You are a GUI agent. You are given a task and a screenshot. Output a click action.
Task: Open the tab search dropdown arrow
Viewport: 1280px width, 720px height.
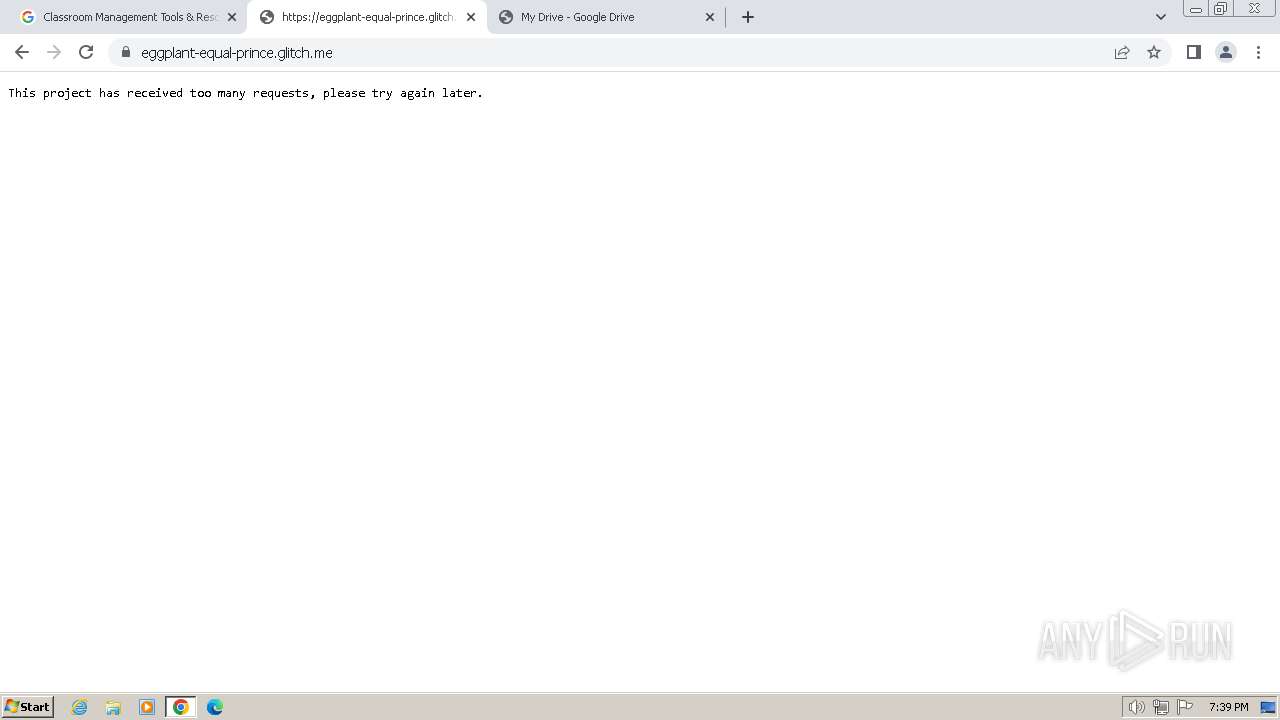click(x=1161, y=17)
